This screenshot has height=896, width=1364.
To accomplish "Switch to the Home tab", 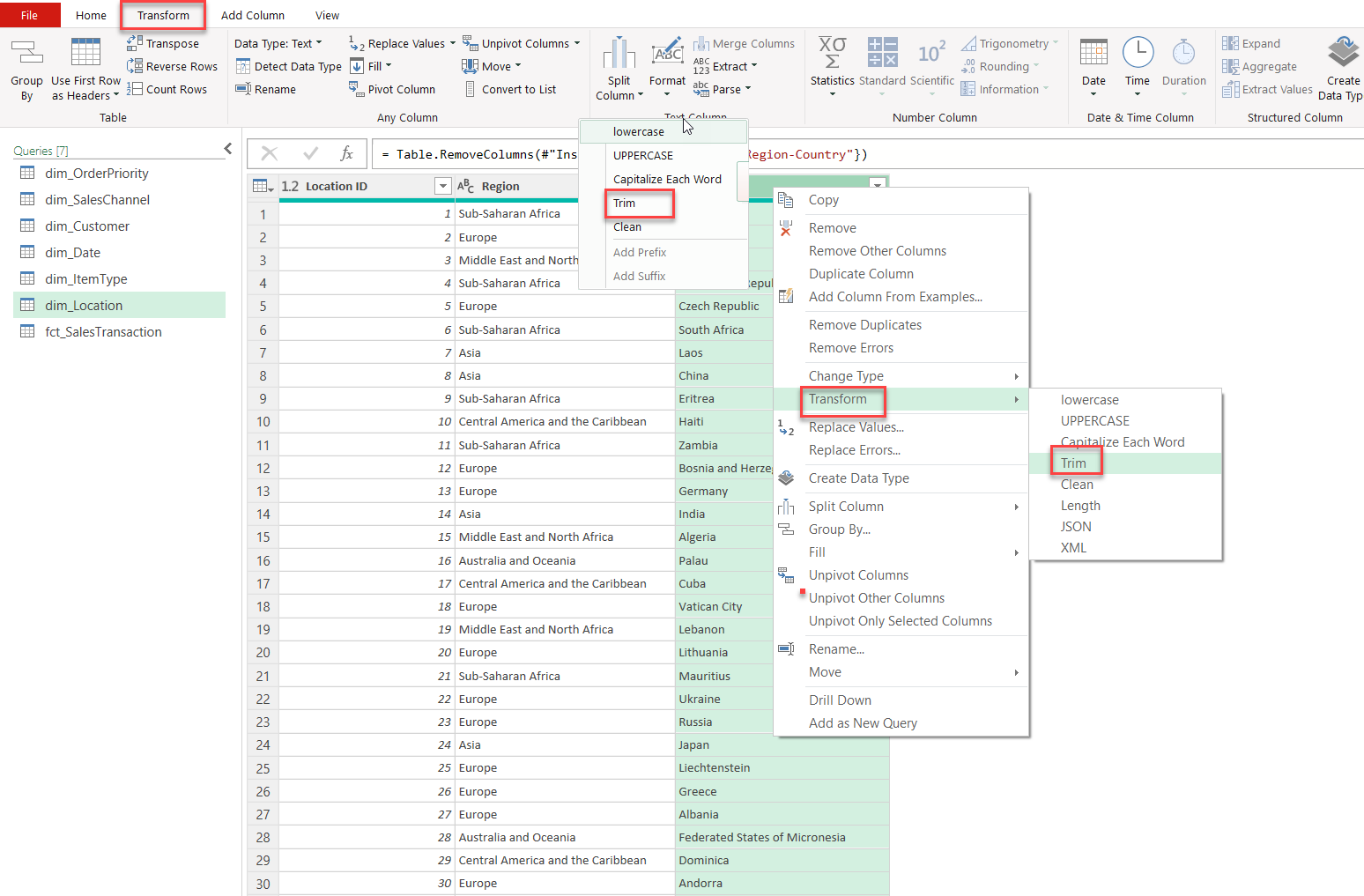I will tap(91, 15).
